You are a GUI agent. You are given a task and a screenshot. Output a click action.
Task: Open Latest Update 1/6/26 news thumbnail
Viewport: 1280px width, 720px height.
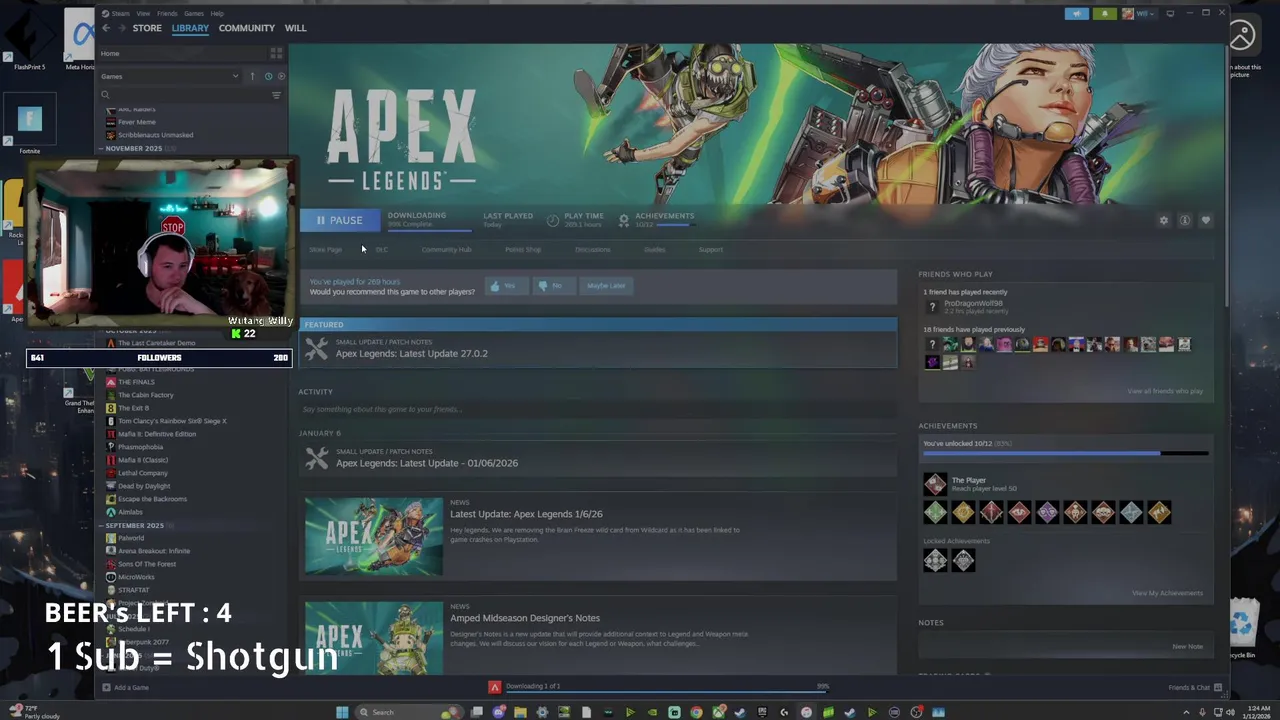(x=374, y=536)
